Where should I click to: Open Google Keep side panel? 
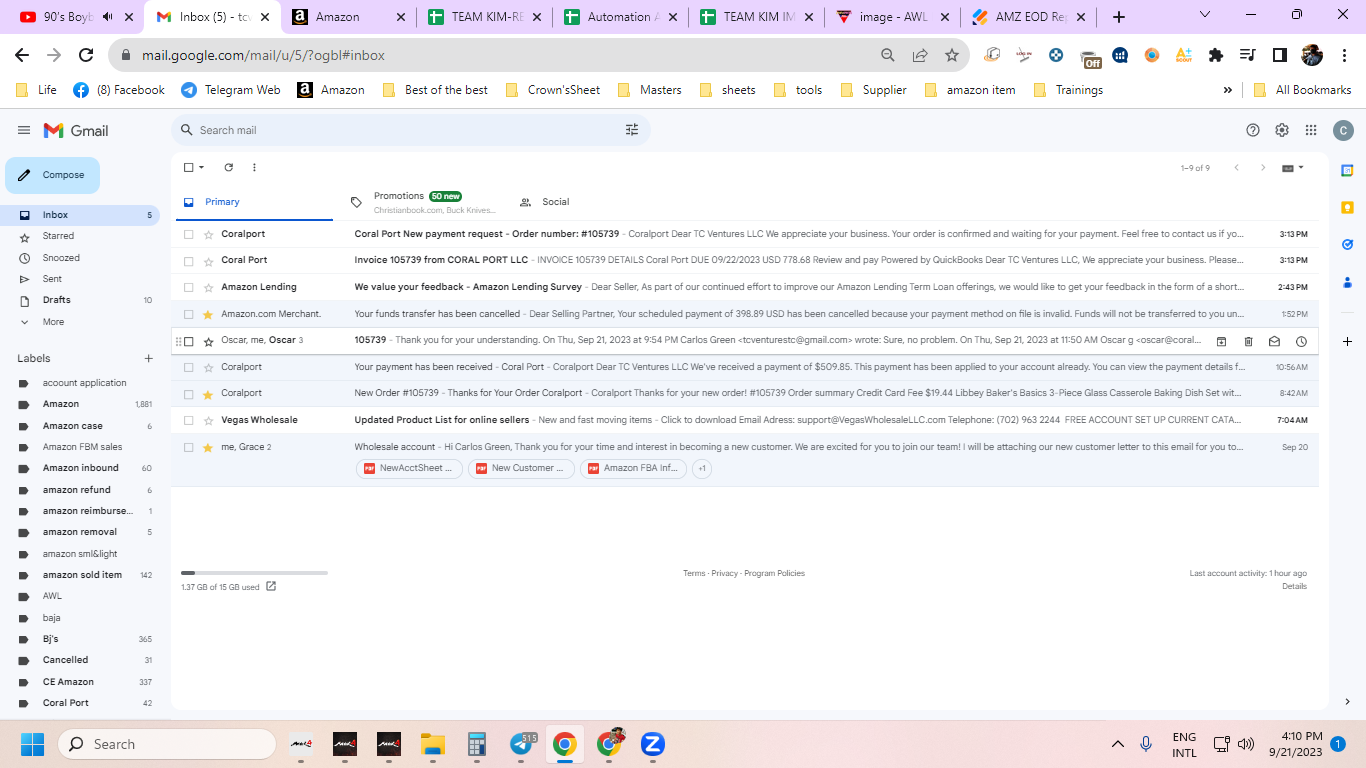(1347, 207)
